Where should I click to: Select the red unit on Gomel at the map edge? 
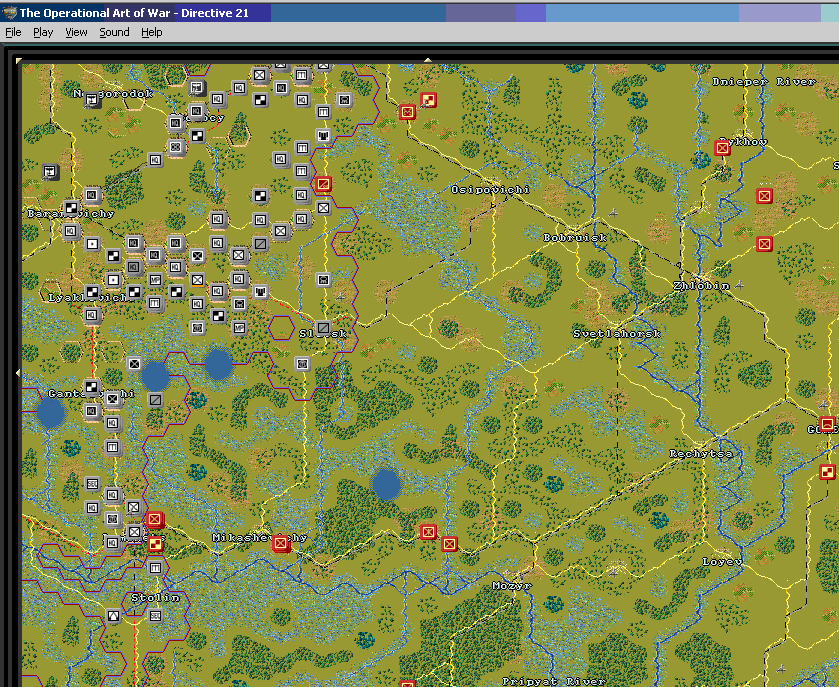coord(827,424)
